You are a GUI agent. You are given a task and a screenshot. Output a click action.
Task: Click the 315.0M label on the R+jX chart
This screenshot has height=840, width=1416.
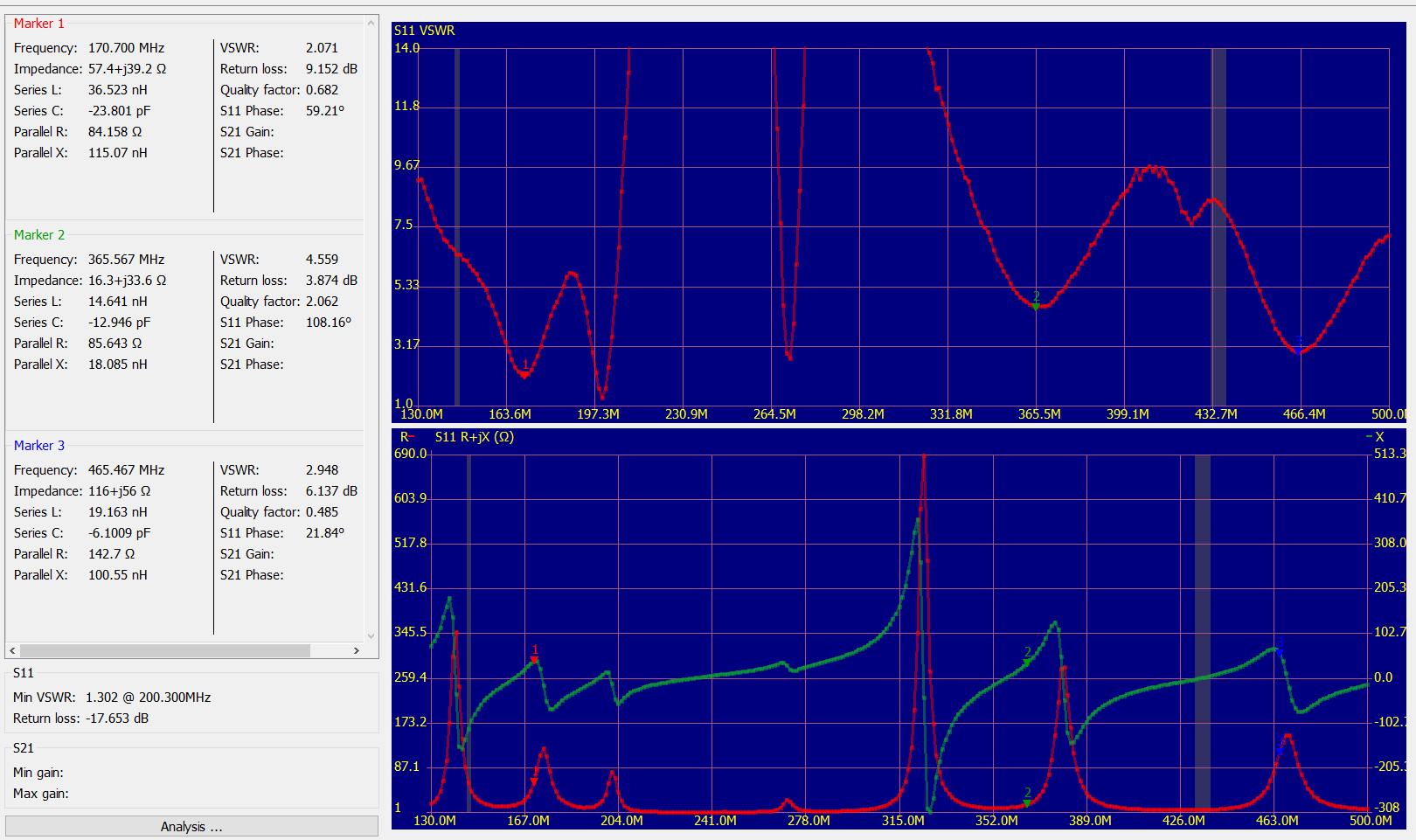coord(903,821)
